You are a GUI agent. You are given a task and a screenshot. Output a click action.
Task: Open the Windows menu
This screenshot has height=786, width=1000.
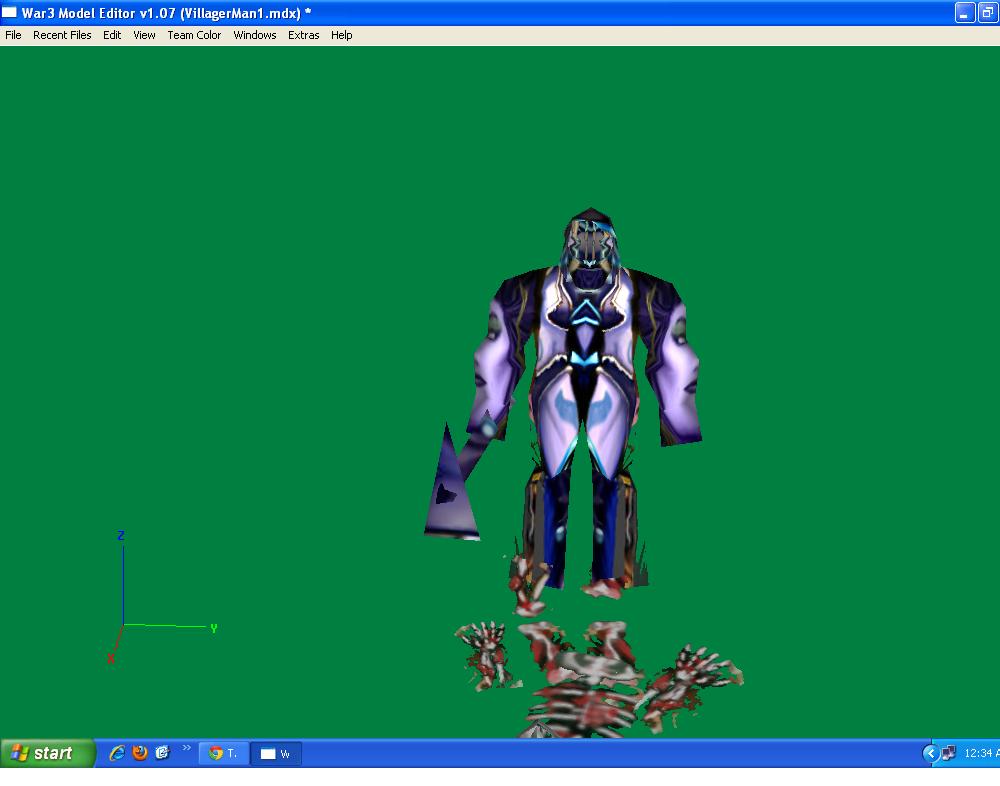254,35
